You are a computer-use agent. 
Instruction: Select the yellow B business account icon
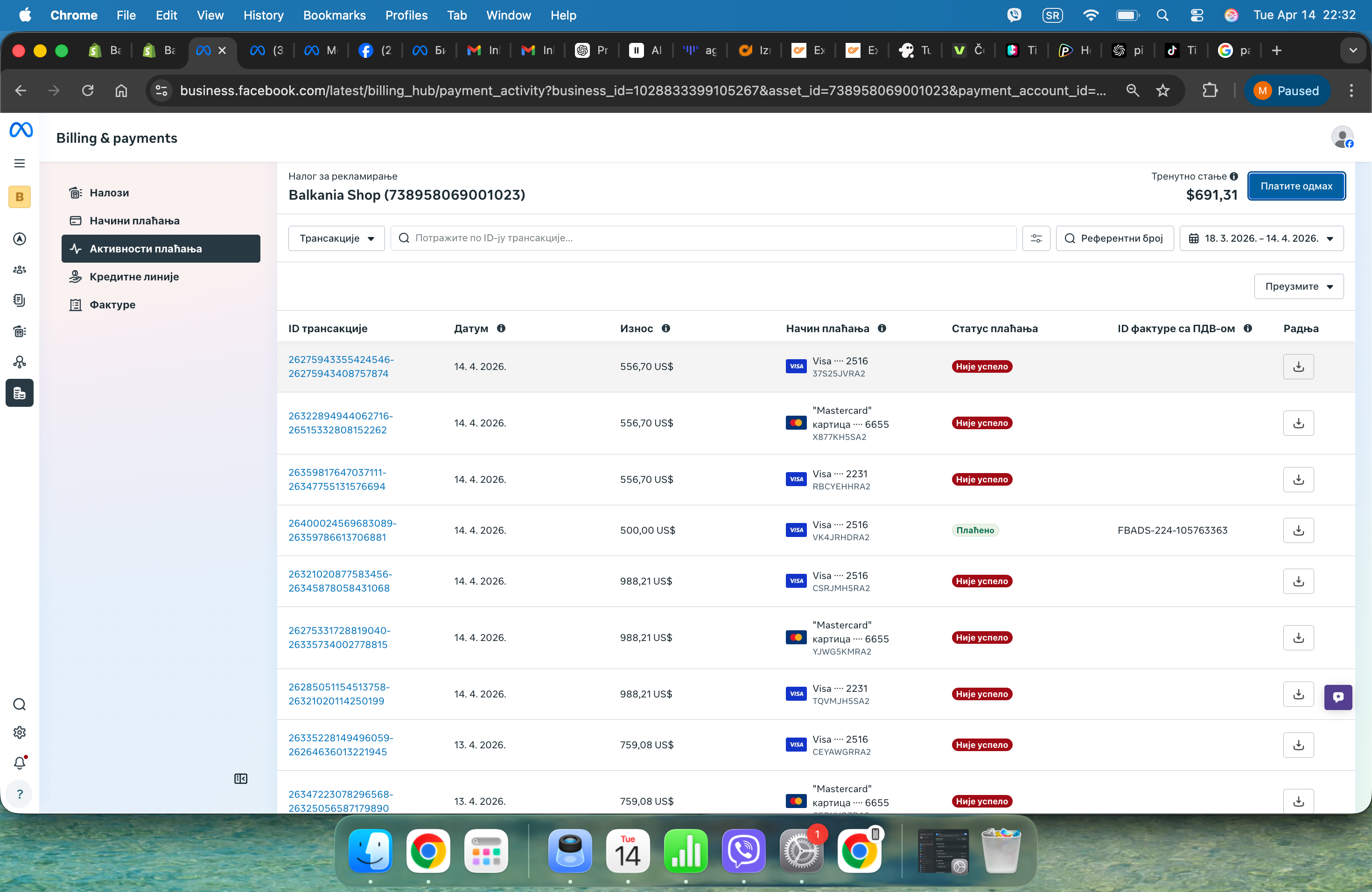[20, 197]
